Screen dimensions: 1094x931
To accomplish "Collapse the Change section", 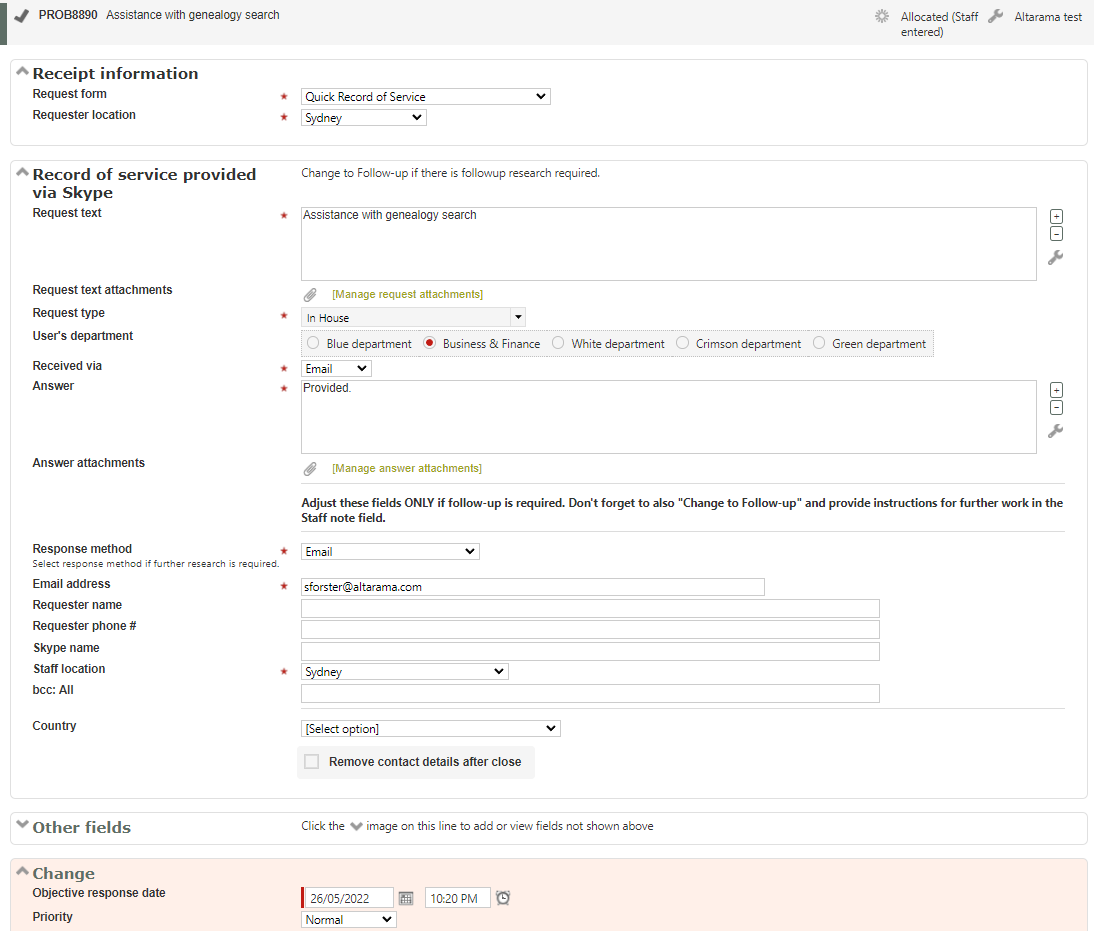I will point(22,871).
